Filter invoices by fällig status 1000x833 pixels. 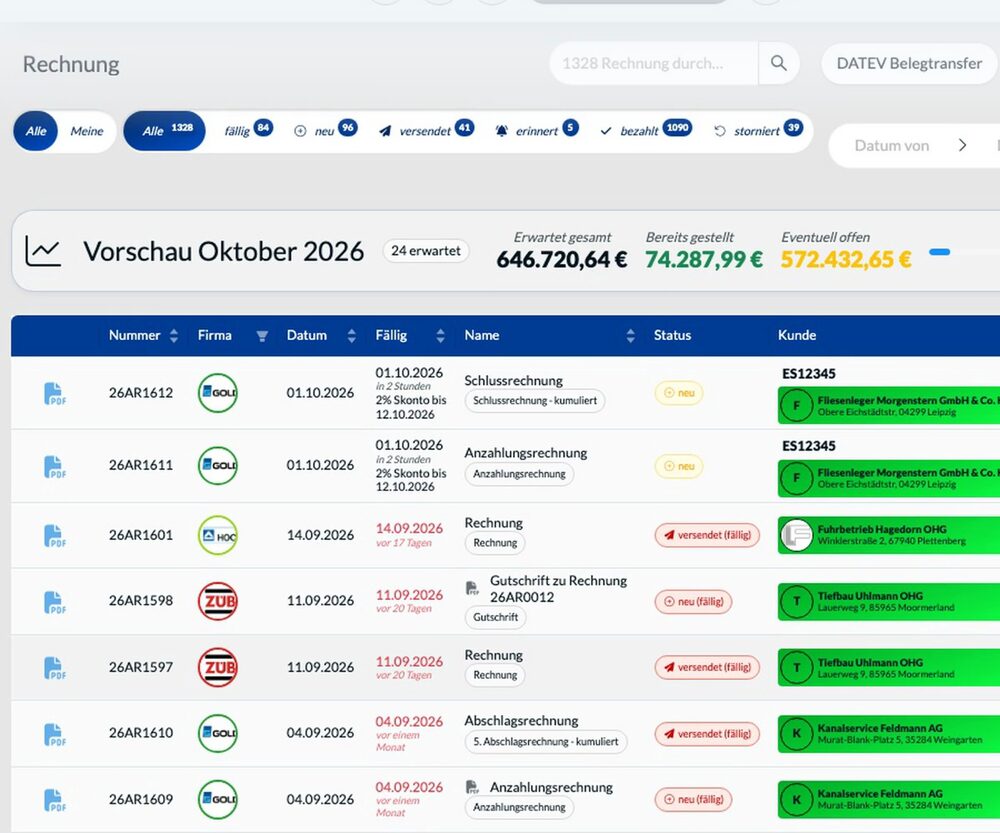click(248, 131)
